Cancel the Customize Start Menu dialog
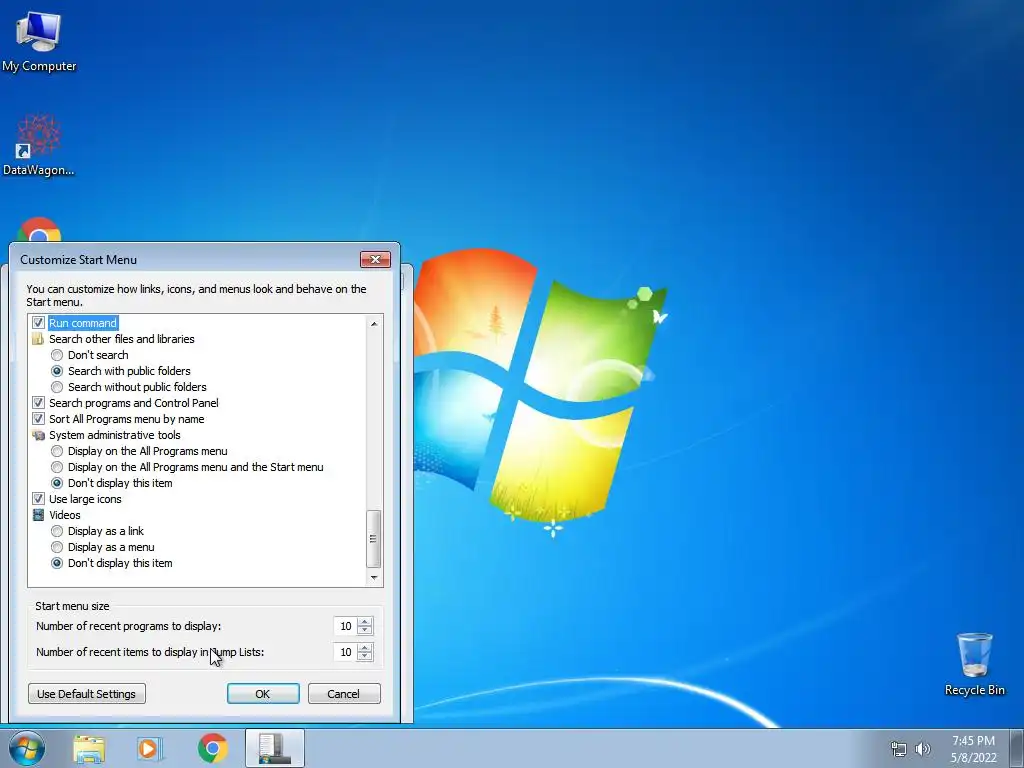 344,694
